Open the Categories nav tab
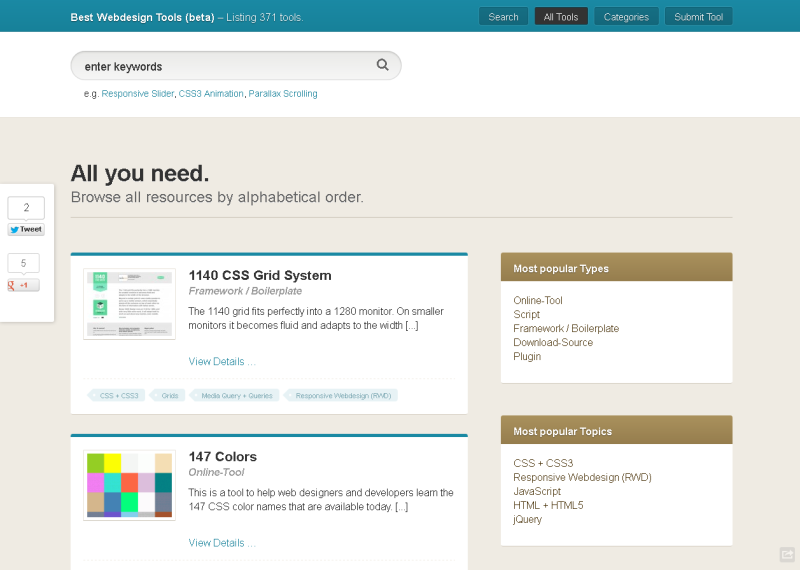This screenshot has width=800, height=570. (x=626, y=17)
